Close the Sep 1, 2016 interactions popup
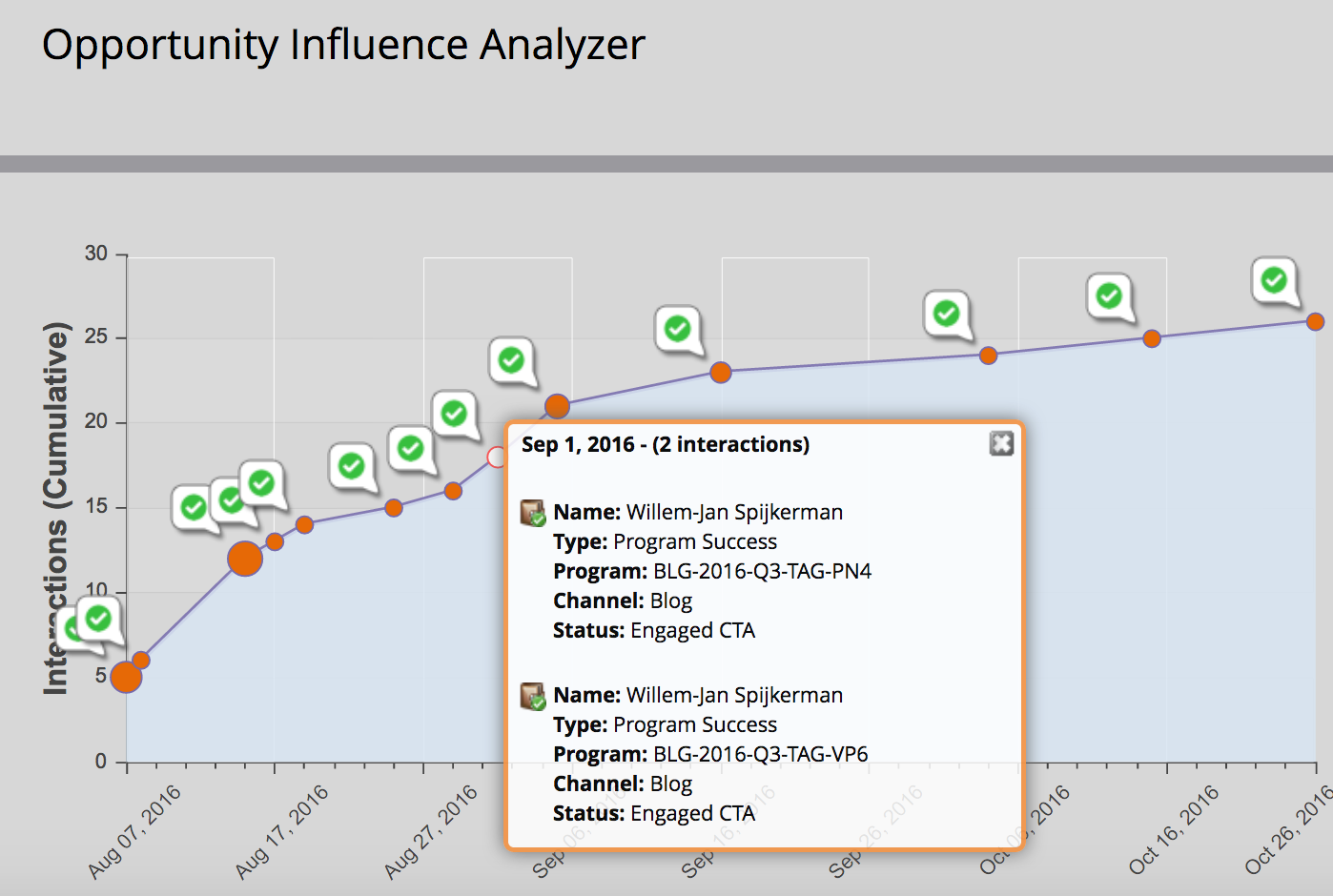Image resolution: width=1333 pixels, height=896 pixels. (x=1001, y=443)
